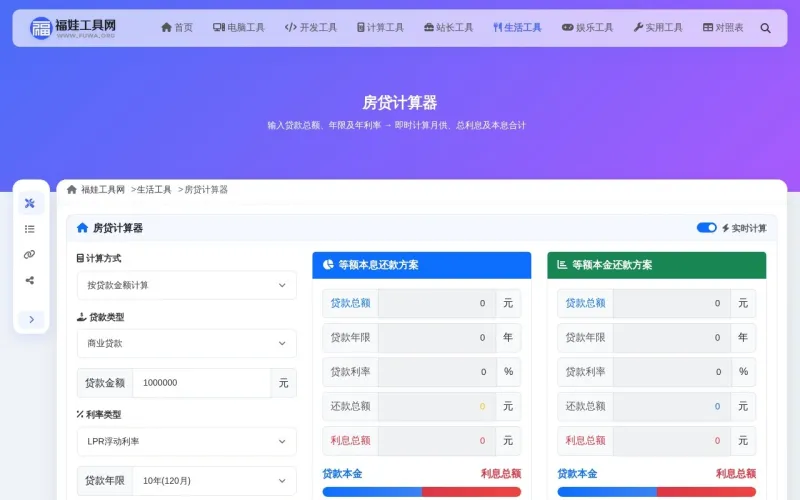
Task: Click the house icon beside the 房贷计算器 panel title
Action: [82, 228]
